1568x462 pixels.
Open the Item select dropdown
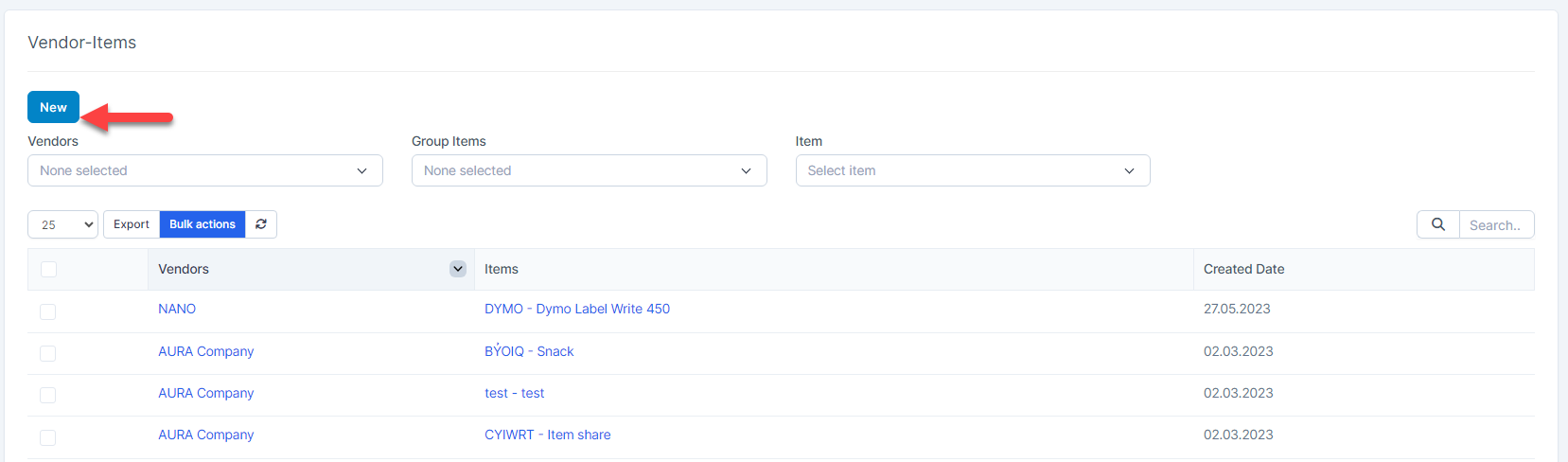tap(972, 170)
